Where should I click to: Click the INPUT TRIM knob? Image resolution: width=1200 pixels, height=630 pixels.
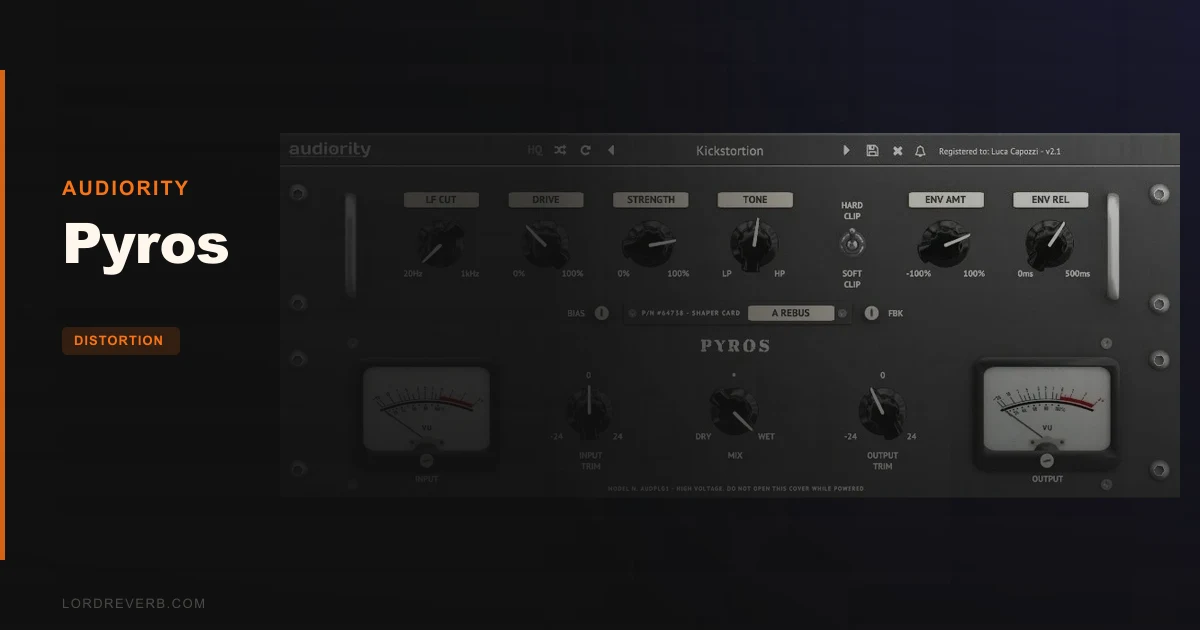point(589,411)
